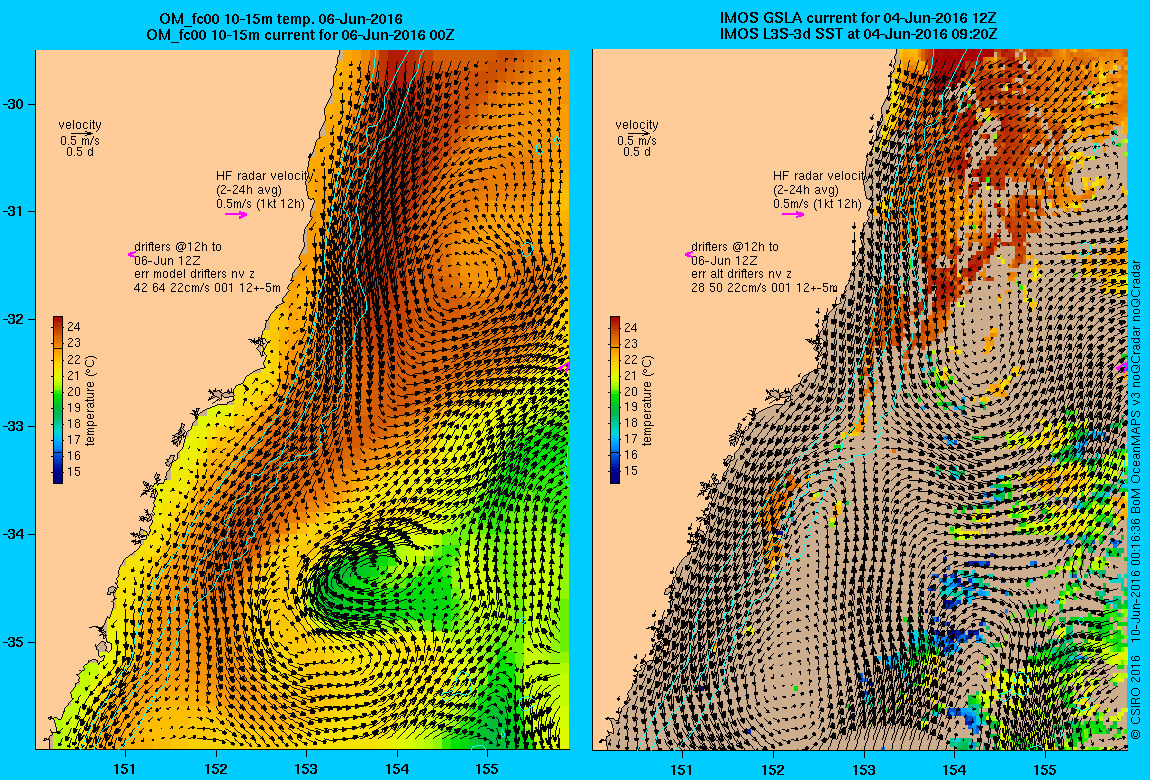Click the black velocity scale arrow in left map

83,134
